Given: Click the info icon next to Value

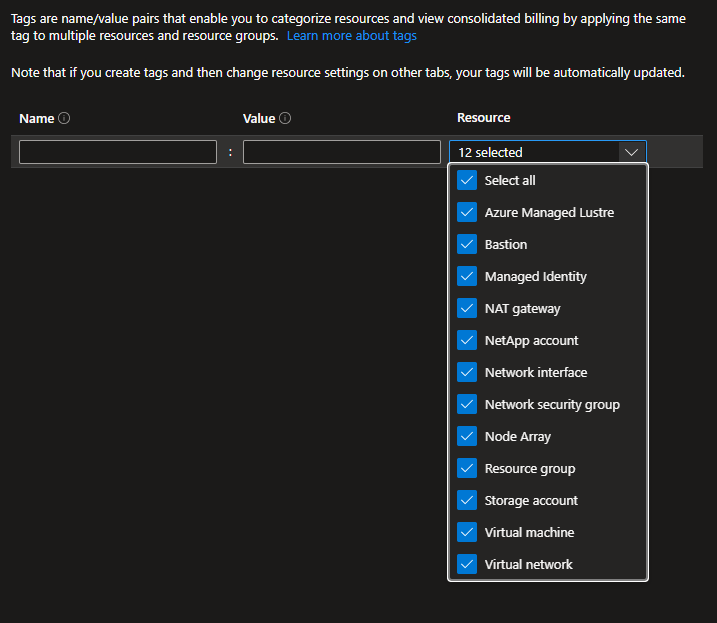Looking at the screenshot, I should coord(285,118).
